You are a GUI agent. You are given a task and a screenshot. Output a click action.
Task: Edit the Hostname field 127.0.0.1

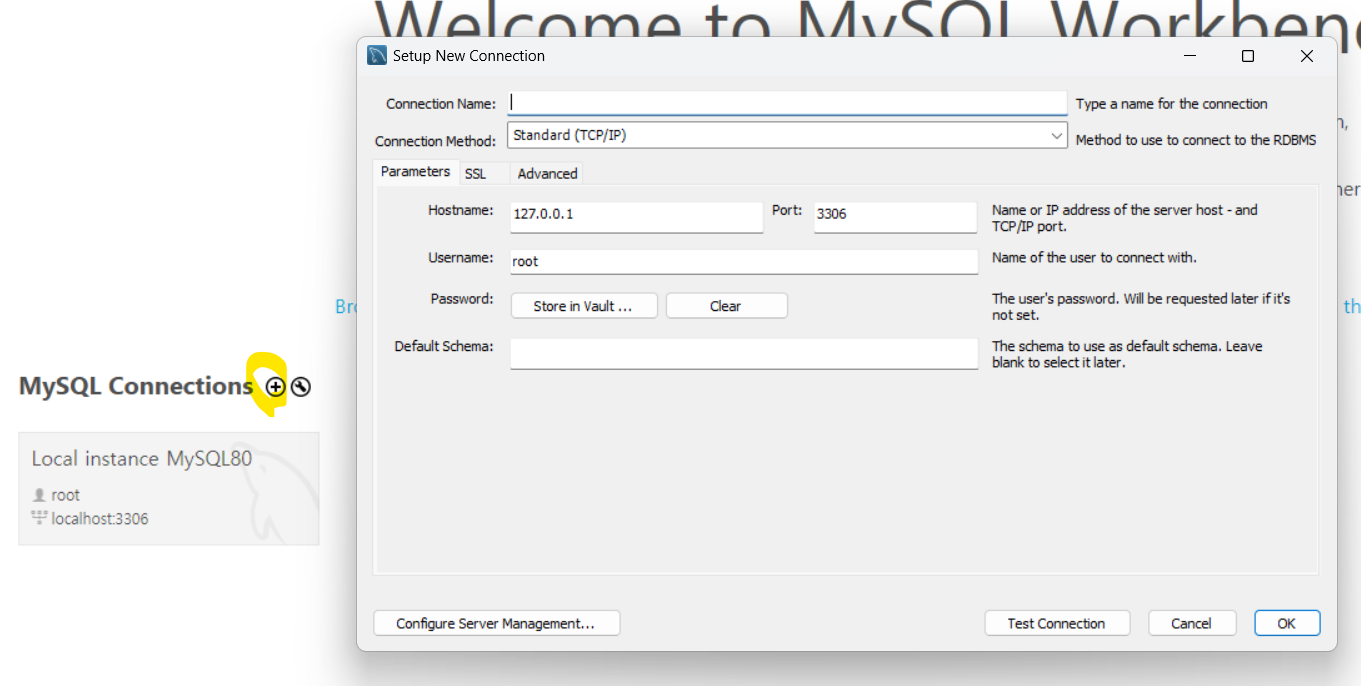[x=637, y=217]
